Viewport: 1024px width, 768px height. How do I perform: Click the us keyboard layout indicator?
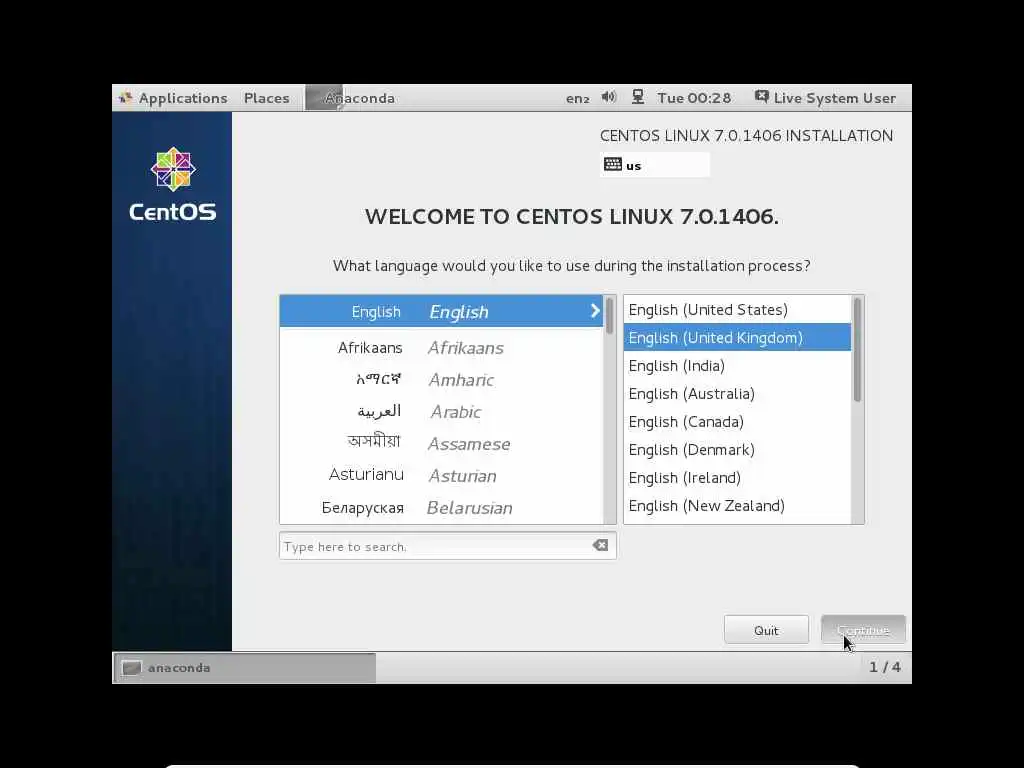(x=654, y=165)
